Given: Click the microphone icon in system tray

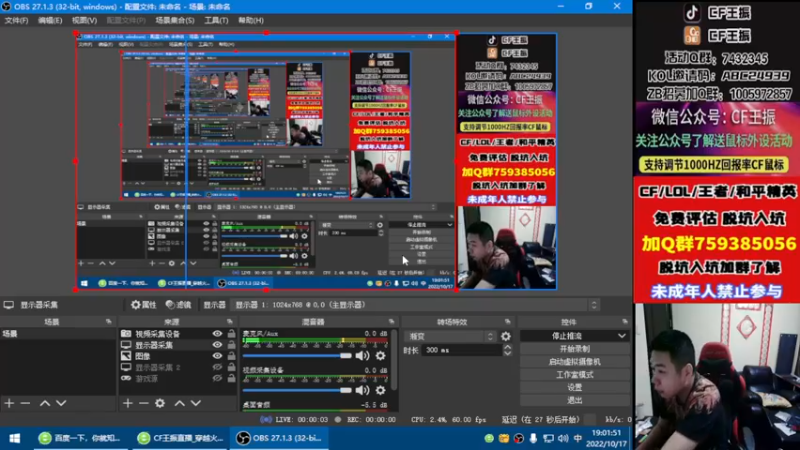Looking at the screenshot, I should [533, 438].
